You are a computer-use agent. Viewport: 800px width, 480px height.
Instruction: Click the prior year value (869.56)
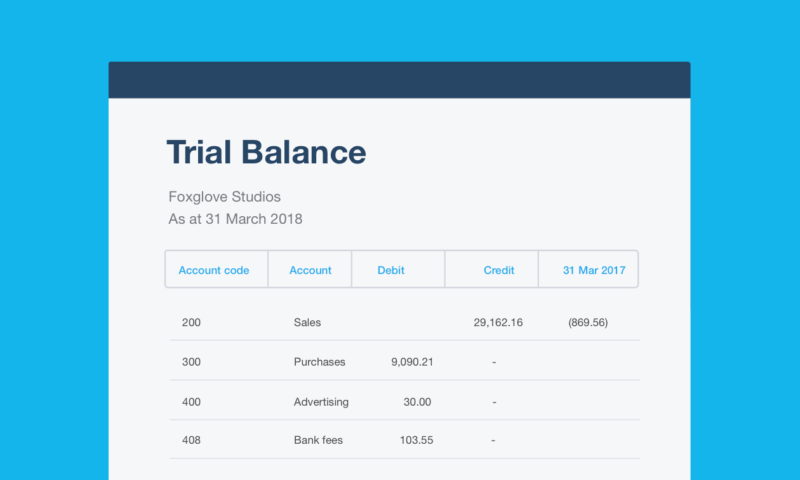(x=587, y=323)
